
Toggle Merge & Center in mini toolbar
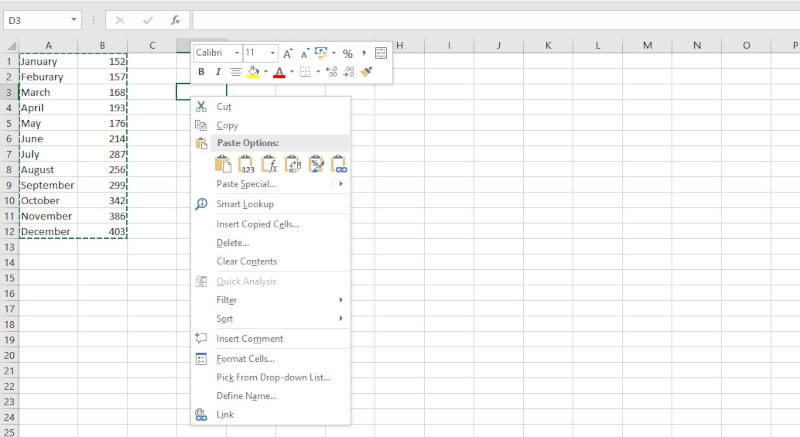pos(381,53)
